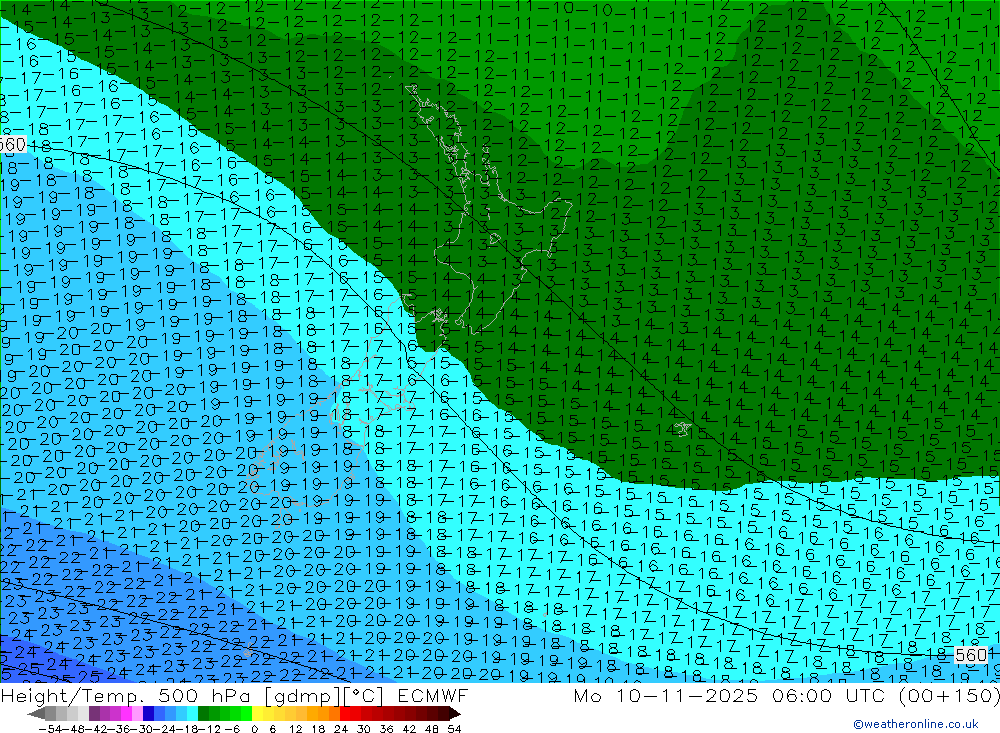Select the 560 contour label on left edge
This screenshot has width=1000, height=733.
click(12, 145)
